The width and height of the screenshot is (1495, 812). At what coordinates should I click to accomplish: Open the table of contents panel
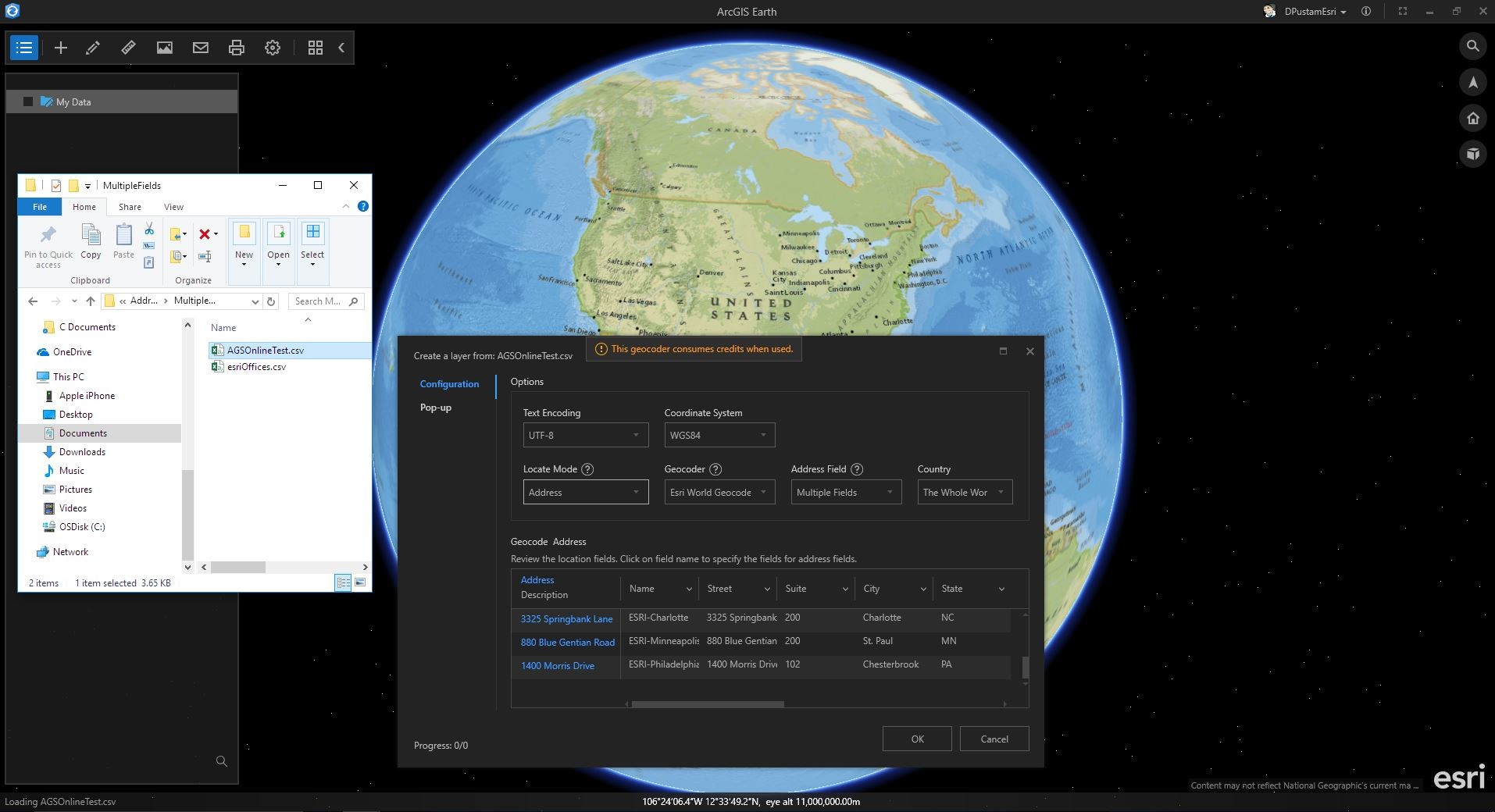tap(24, 48)
